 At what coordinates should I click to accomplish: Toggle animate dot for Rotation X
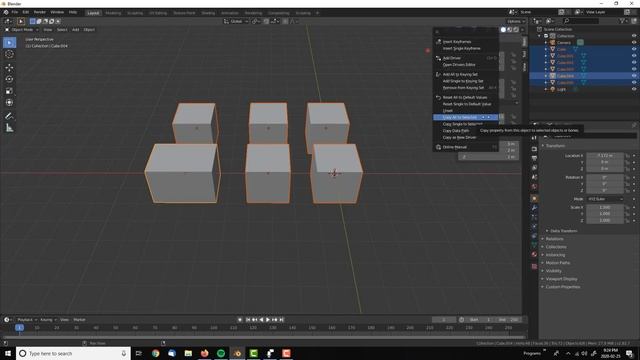634,177
